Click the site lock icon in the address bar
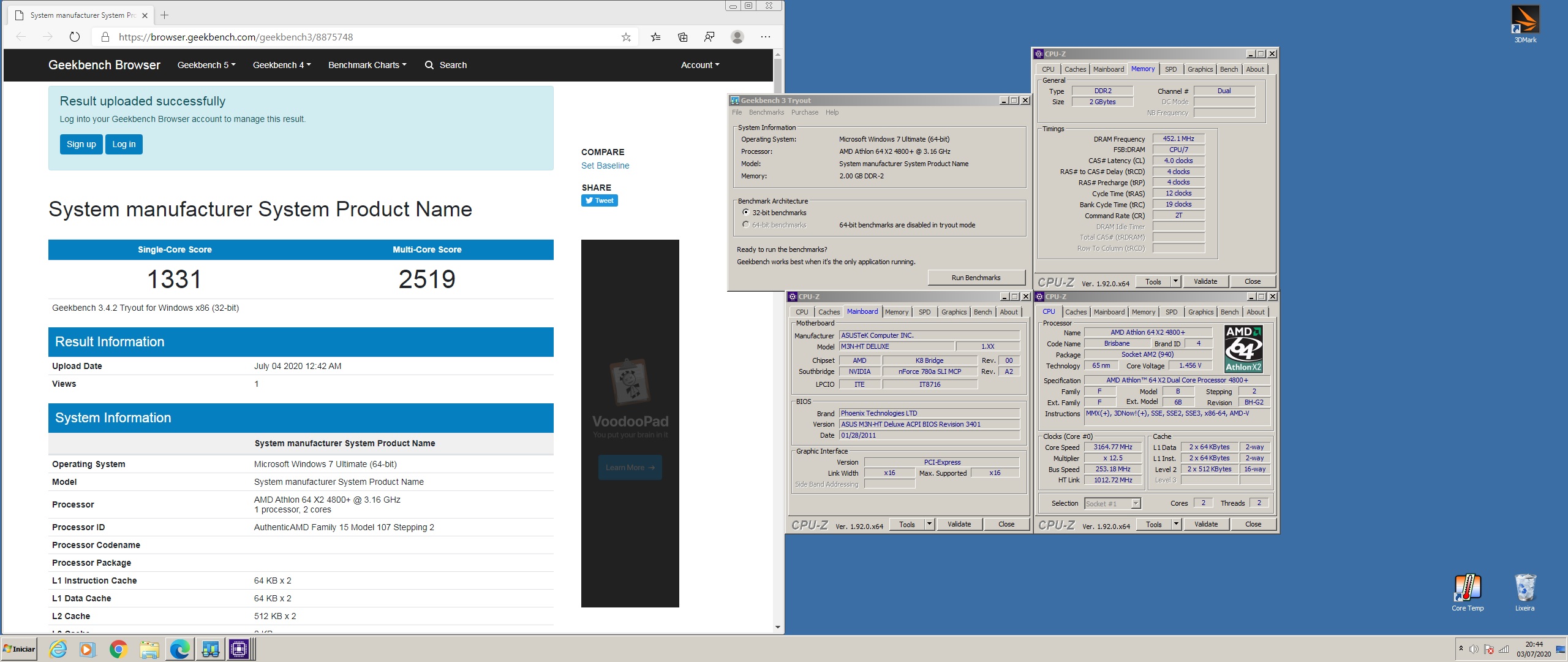The height and width of the screenshot is (662, 1568). (x=105, y=37)
